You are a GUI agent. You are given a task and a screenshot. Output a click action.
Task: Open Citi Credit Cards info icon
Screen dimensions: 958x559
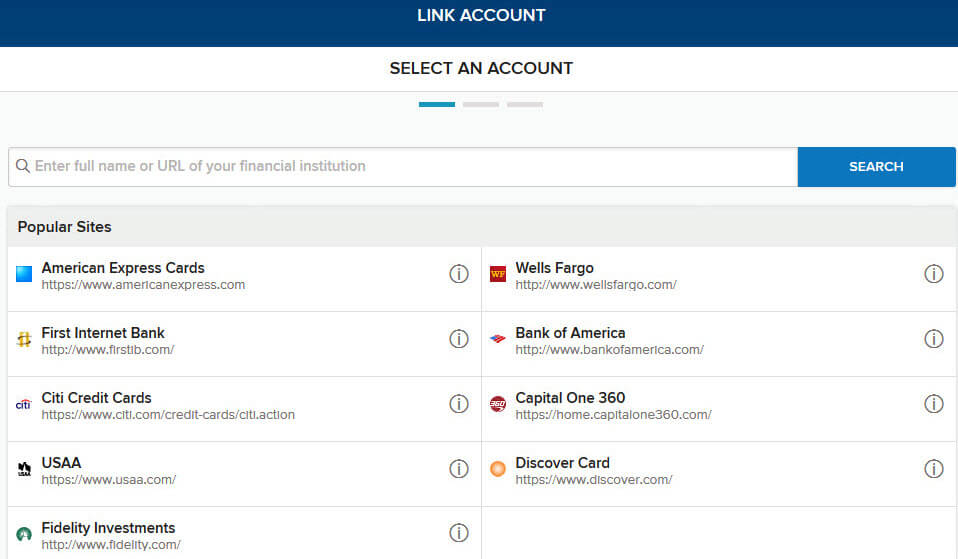pyautogui.click(x=459, y=404)
